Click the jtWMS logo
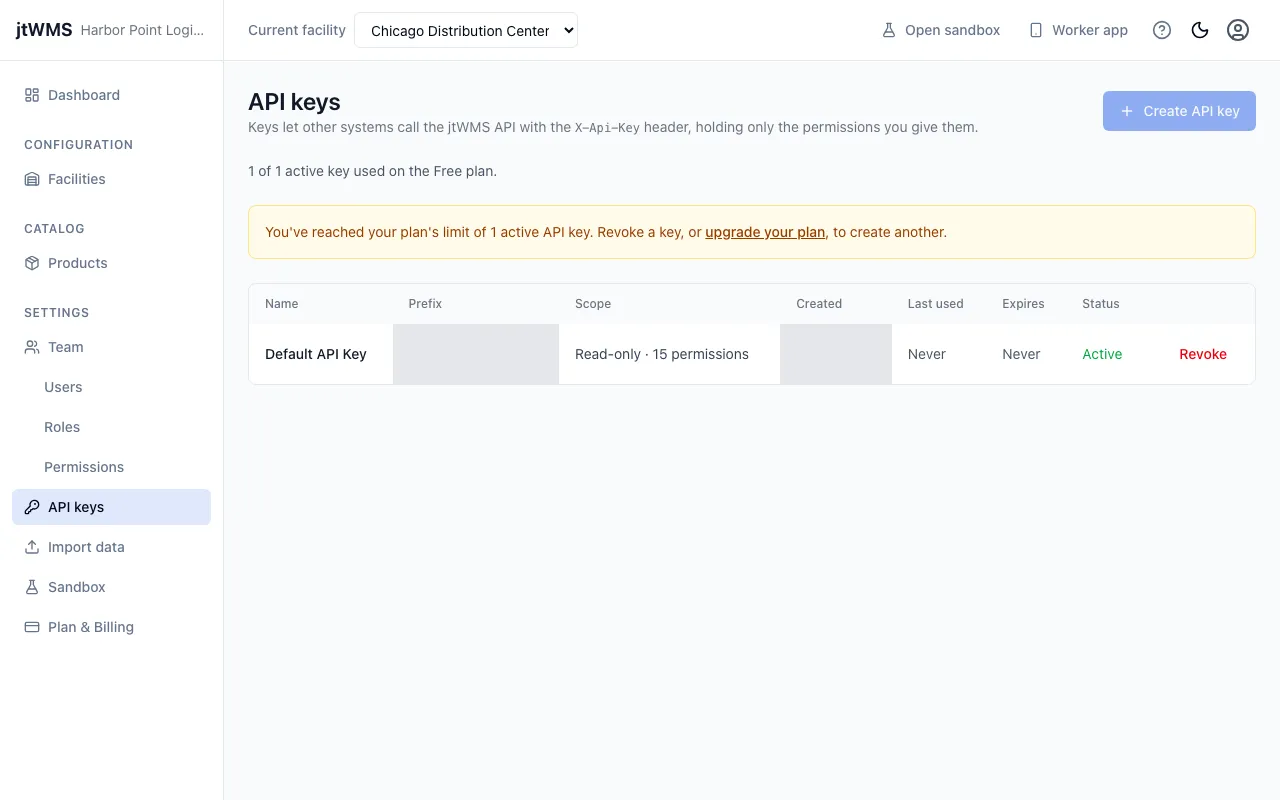 [44, 30]
